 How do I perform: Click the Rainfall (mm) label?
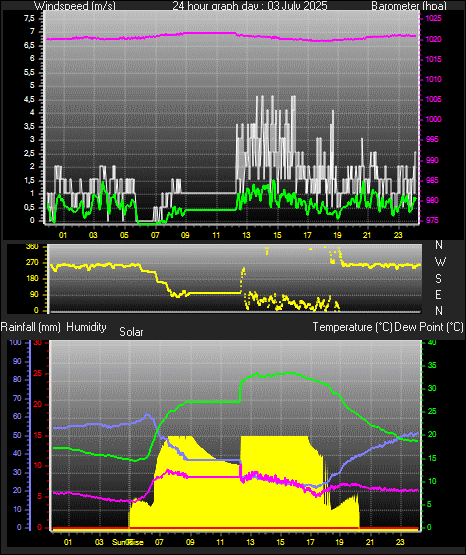(x=30, y=327)
